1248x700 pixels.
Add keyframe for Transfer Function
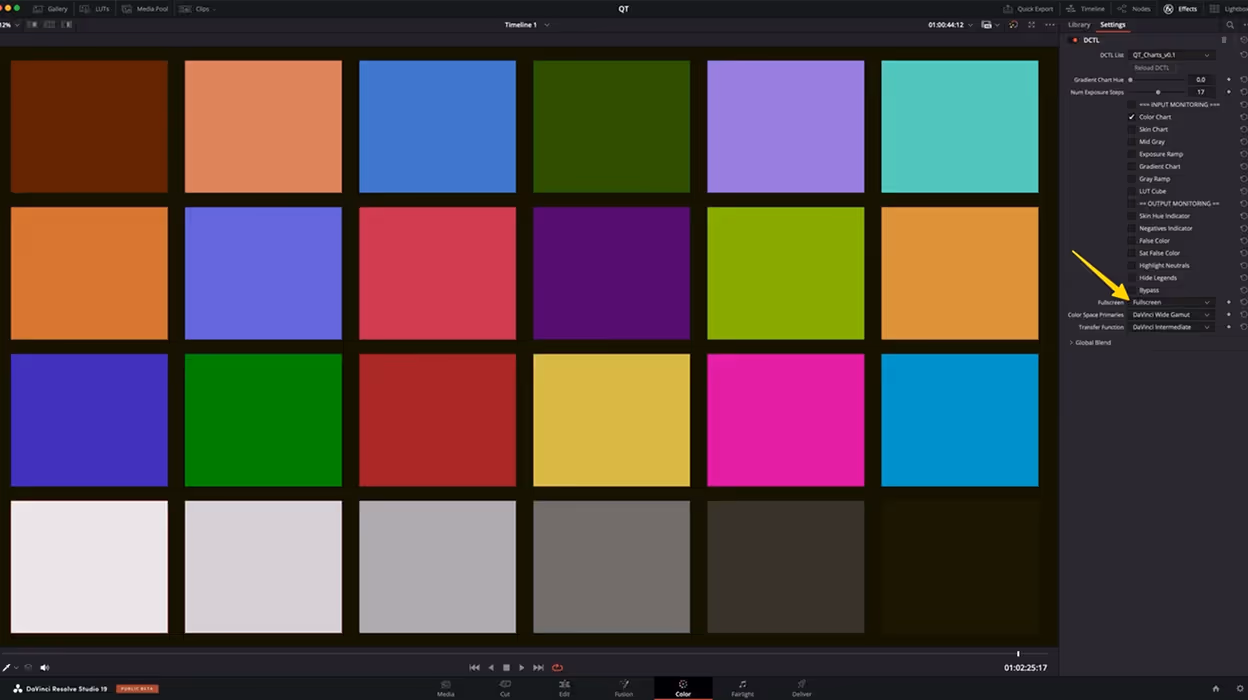pyautogui.click(x=1229, y=327)
